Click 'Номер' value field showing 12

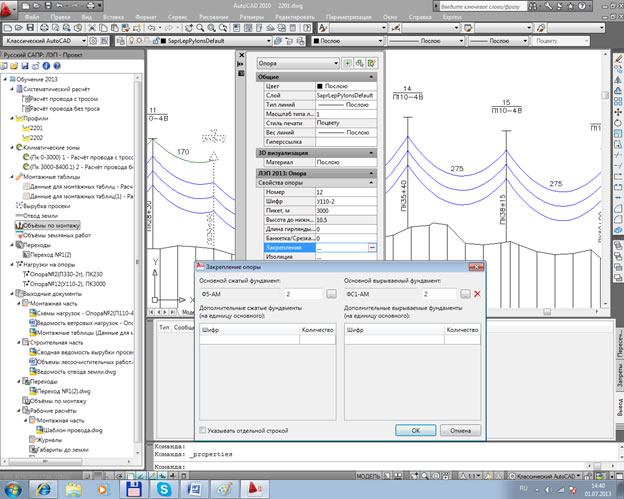coord(346,192)
